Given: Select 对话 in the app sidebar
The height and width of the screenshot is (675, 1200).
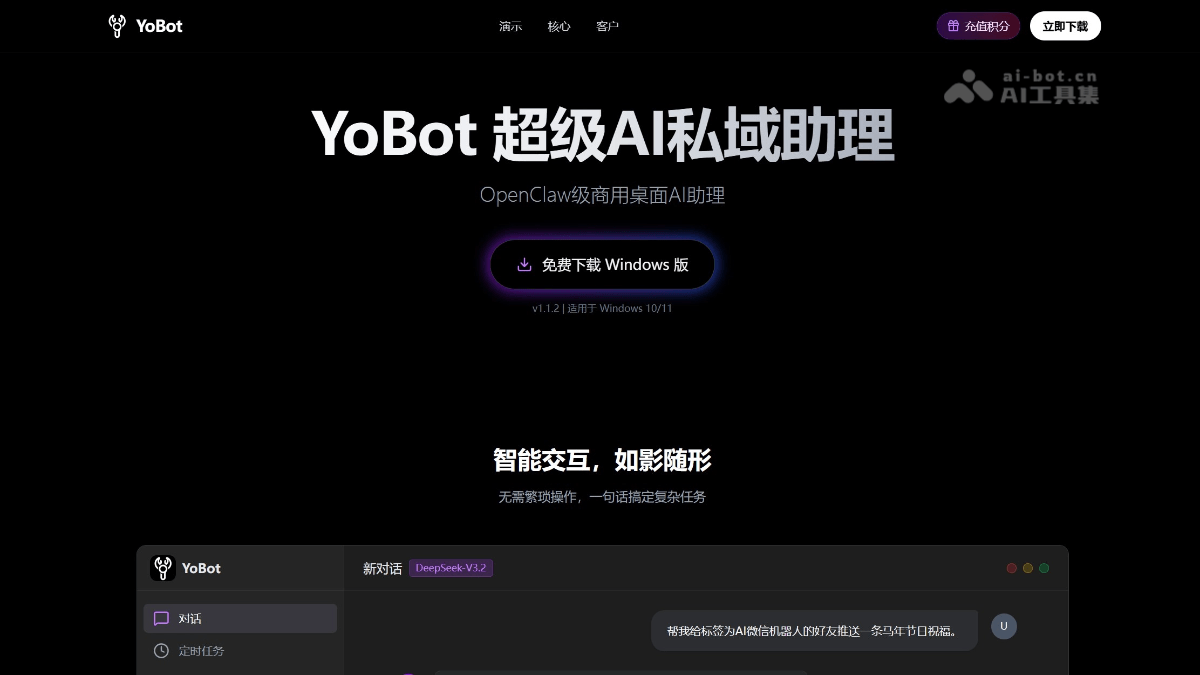Looking at the screenshot, I should pyautogui.click(x=240, y=618).
